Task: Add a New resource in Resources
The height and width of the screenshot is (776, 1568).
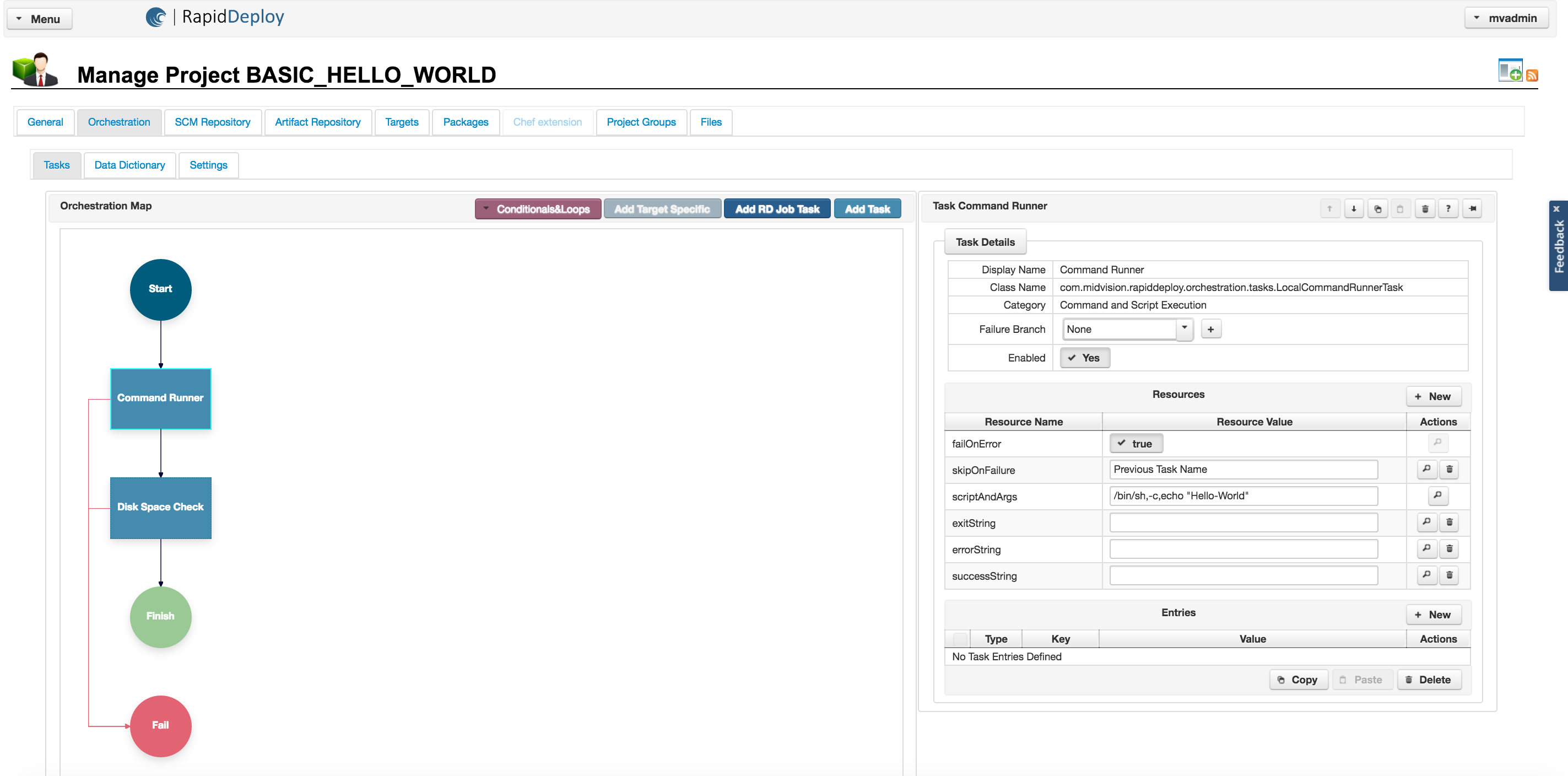Action: pyautogui.click(x=1433, y=396)
